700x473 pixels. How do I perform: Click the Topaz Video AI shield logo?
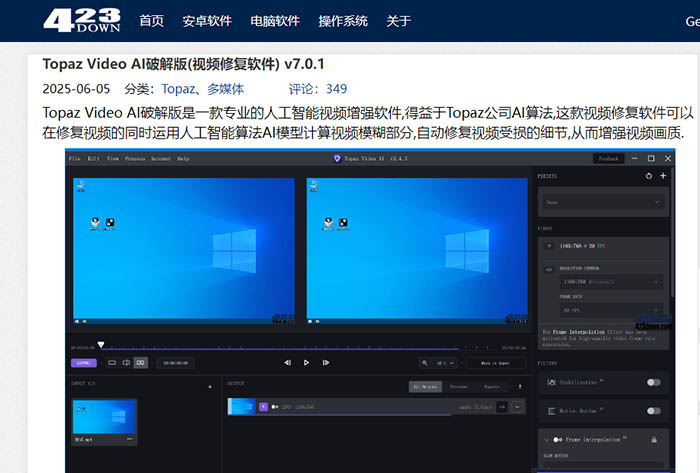pos(337,158)
